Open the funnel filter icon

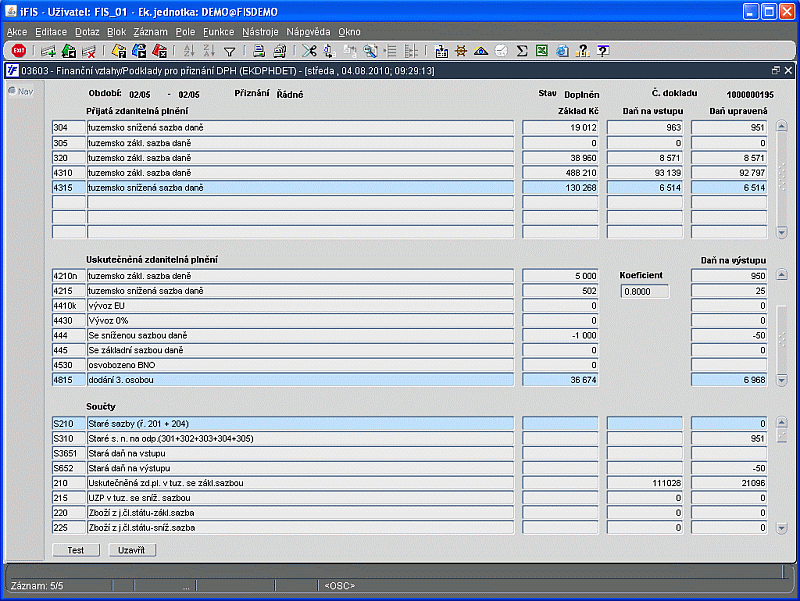pos(230,51)
